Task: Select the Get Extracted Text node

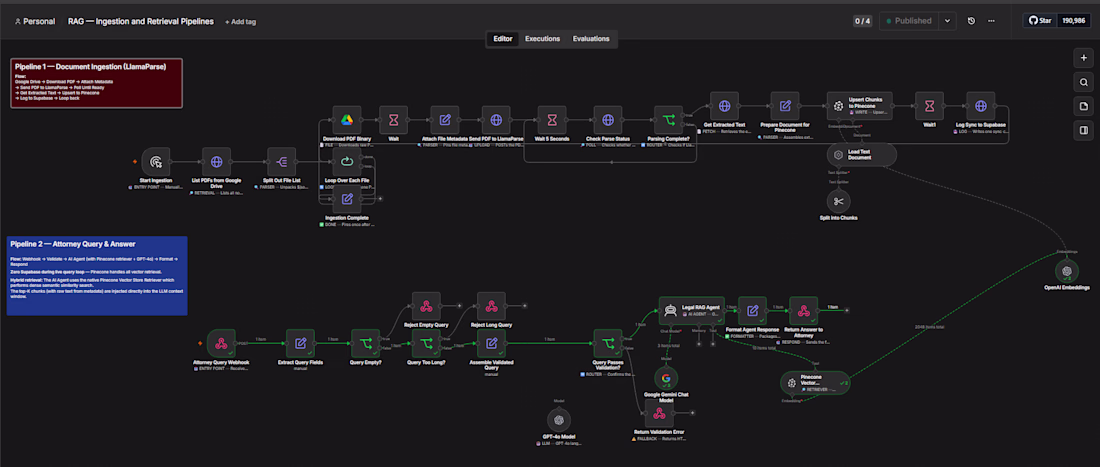Action: [725, 106]
